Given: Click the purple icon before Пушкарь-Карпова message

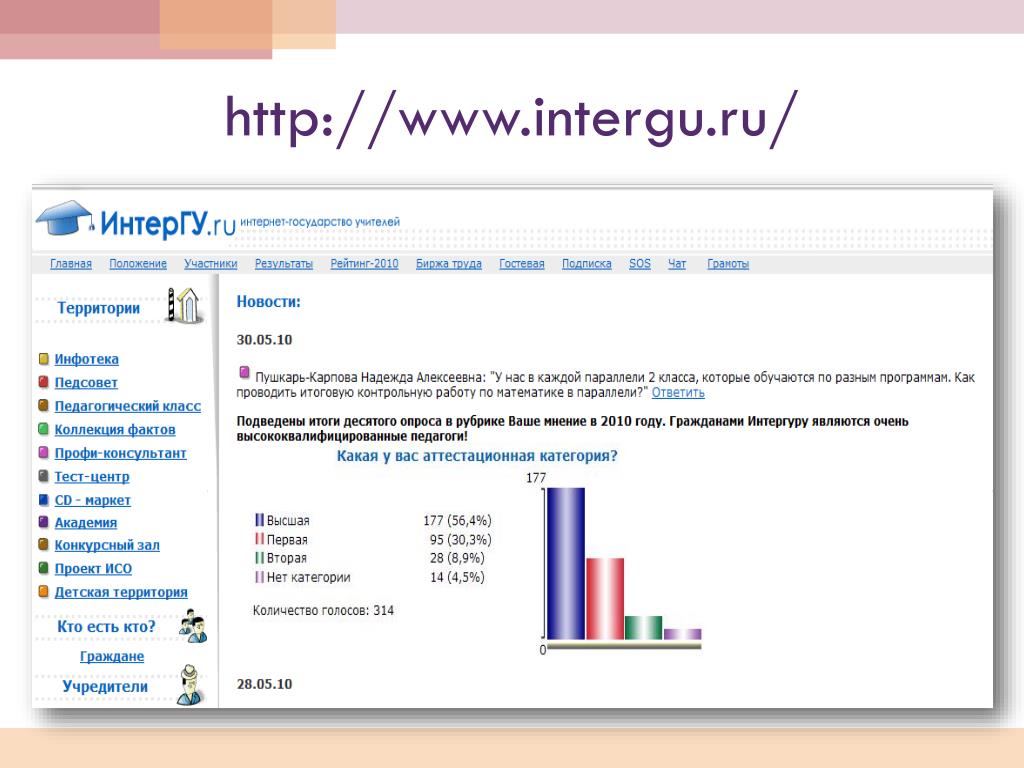Looking at the screenshot, I should (244, 373).
